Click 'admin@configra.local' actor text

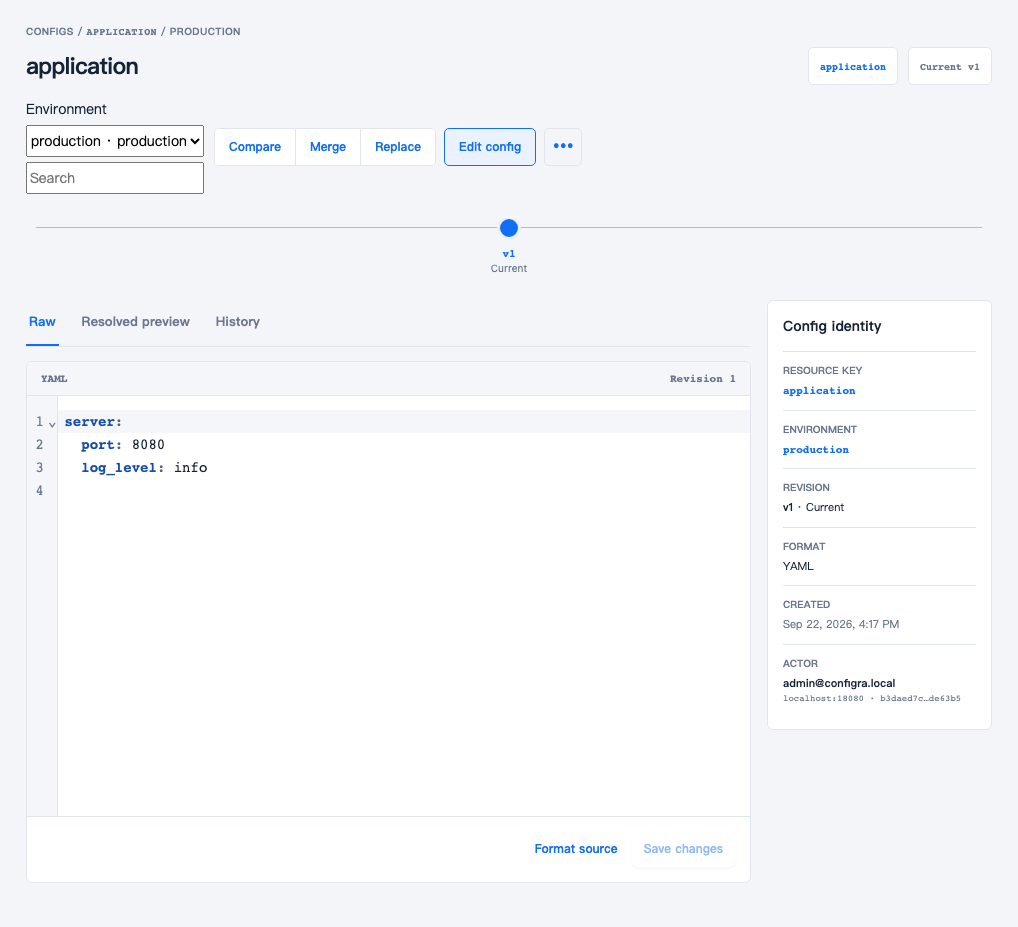click(839, 683)
